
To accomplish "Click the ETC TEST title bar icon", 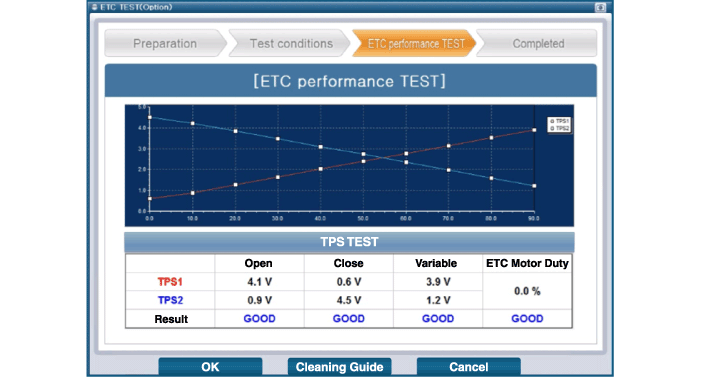I will point(94,7).
